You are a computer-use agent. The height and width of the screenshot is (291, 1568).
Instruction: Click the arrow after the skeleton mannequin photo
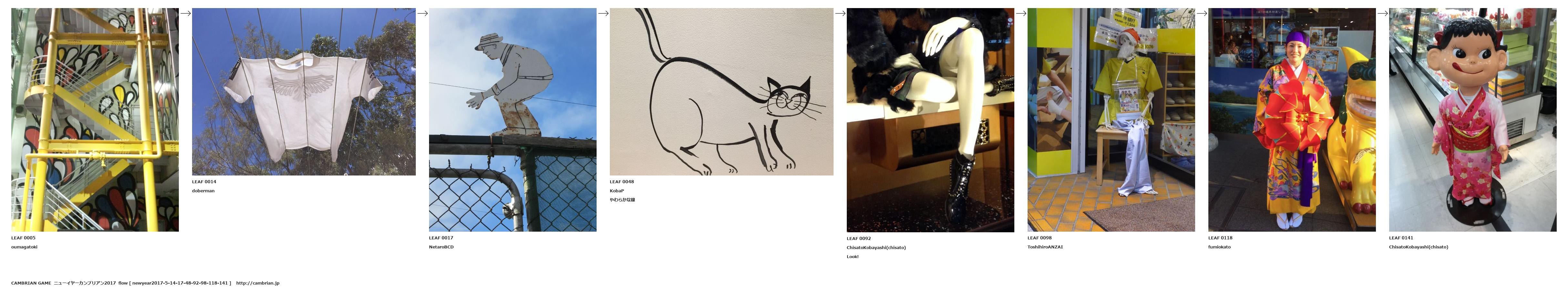(1202, 14)
